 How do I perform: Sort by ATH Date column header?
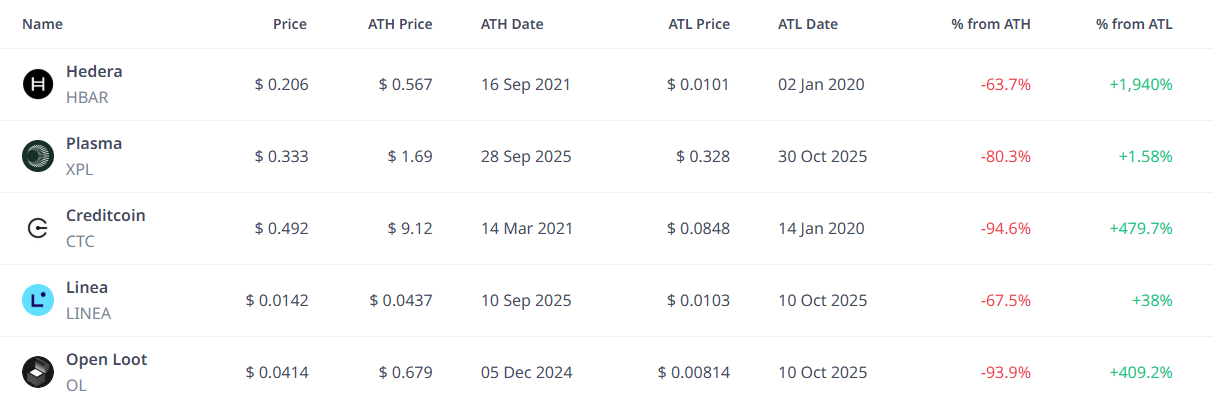(512, 24)
